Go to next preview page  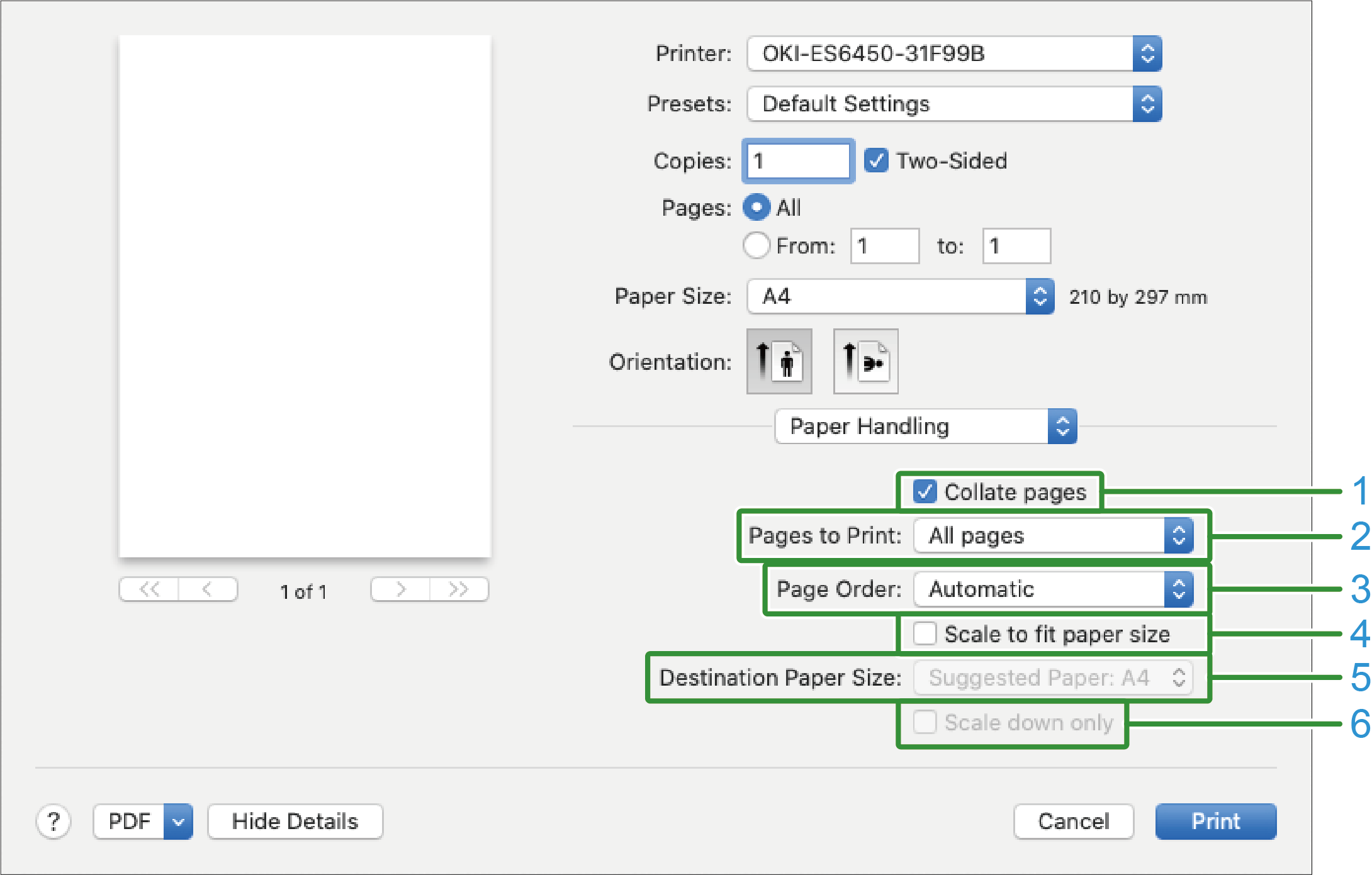(400, 589)
